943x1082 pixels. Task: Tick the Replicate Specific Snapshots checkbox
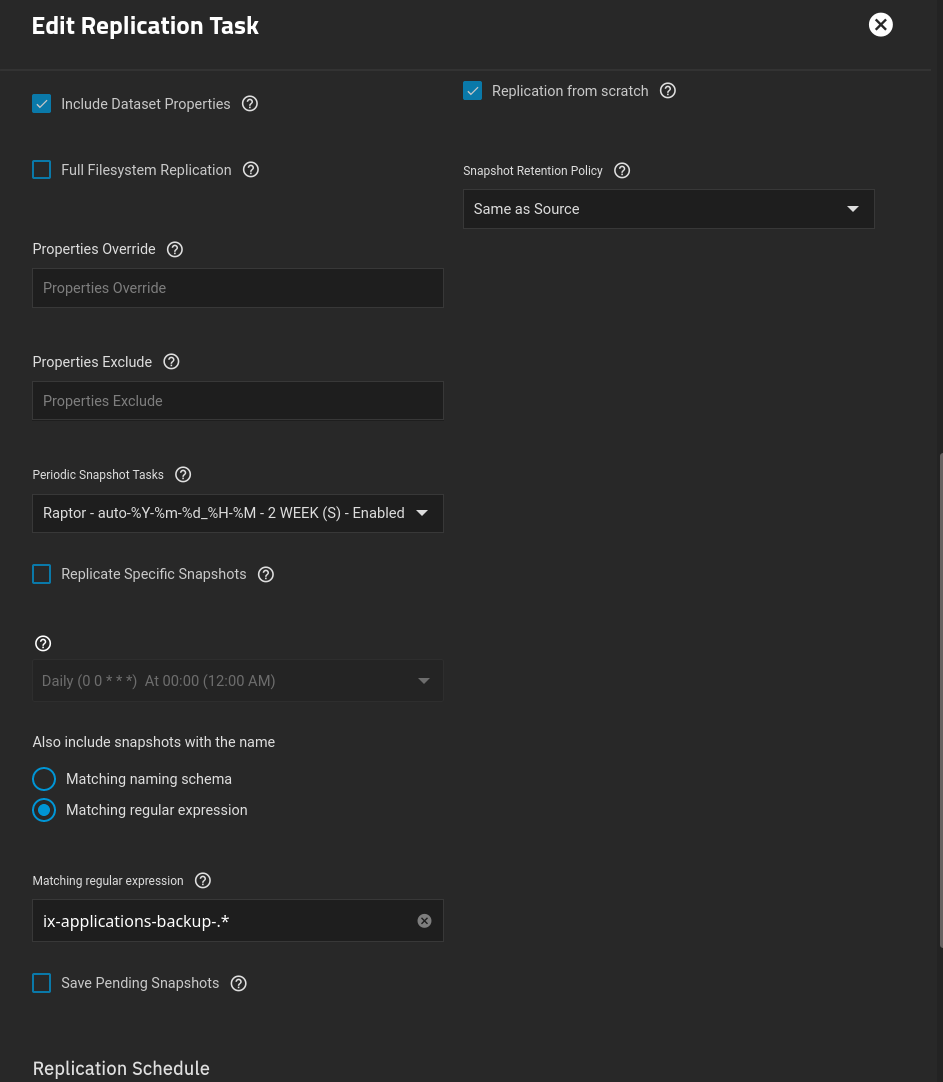click(x=42, y=574)
